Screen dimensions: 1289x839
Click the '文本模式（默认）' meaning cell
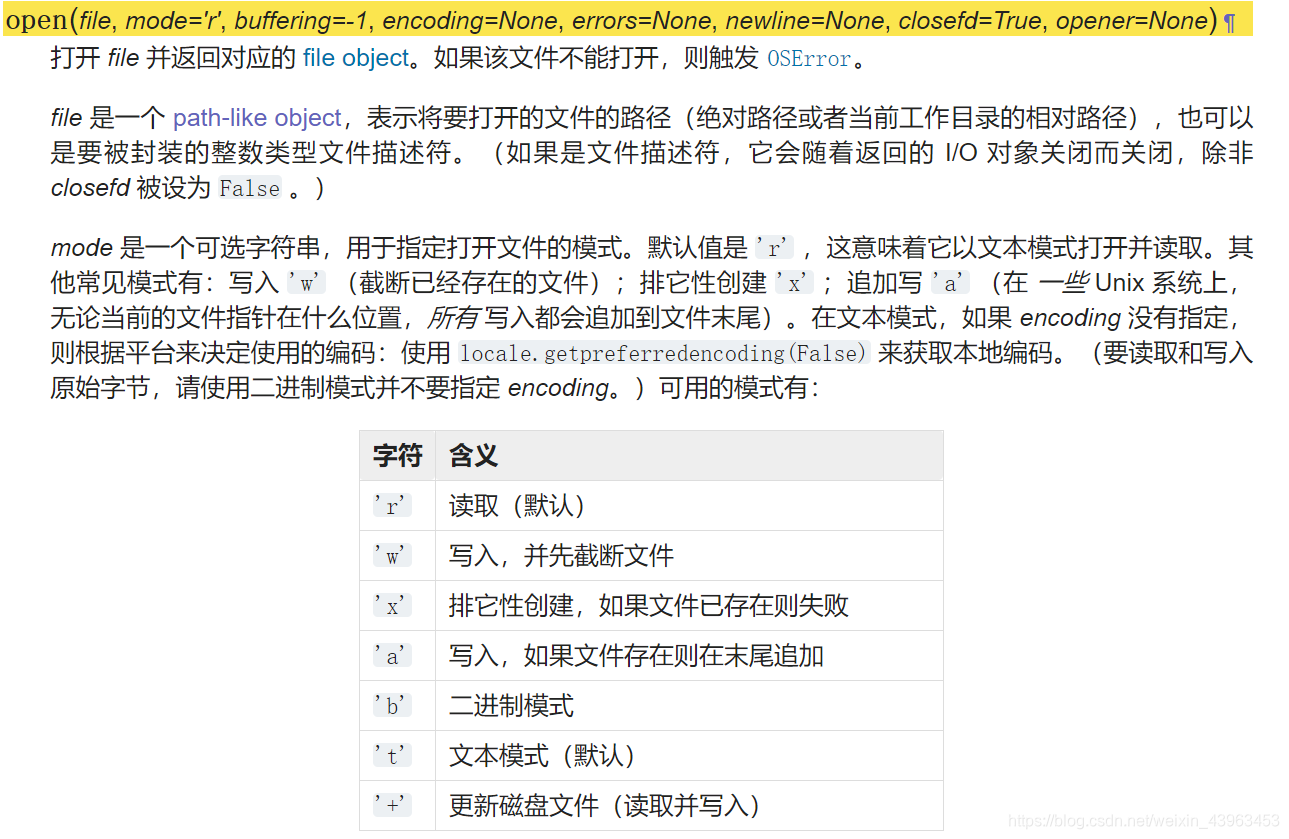point(689,756)
